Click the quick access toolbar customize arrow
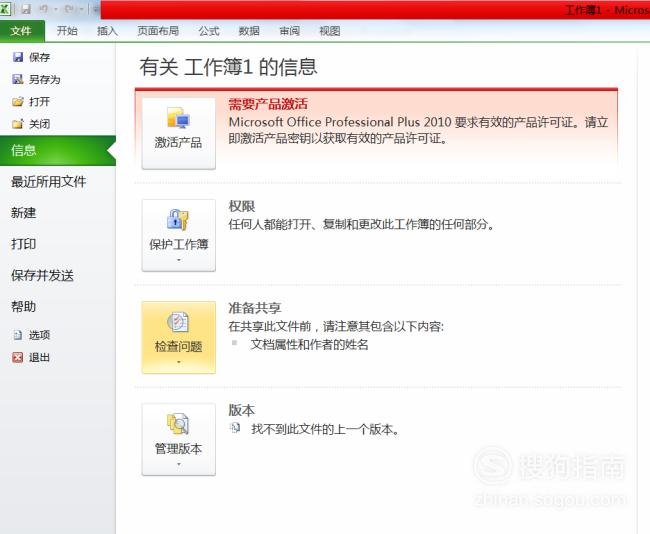The image size is (650, 534). tap(95, 9)
